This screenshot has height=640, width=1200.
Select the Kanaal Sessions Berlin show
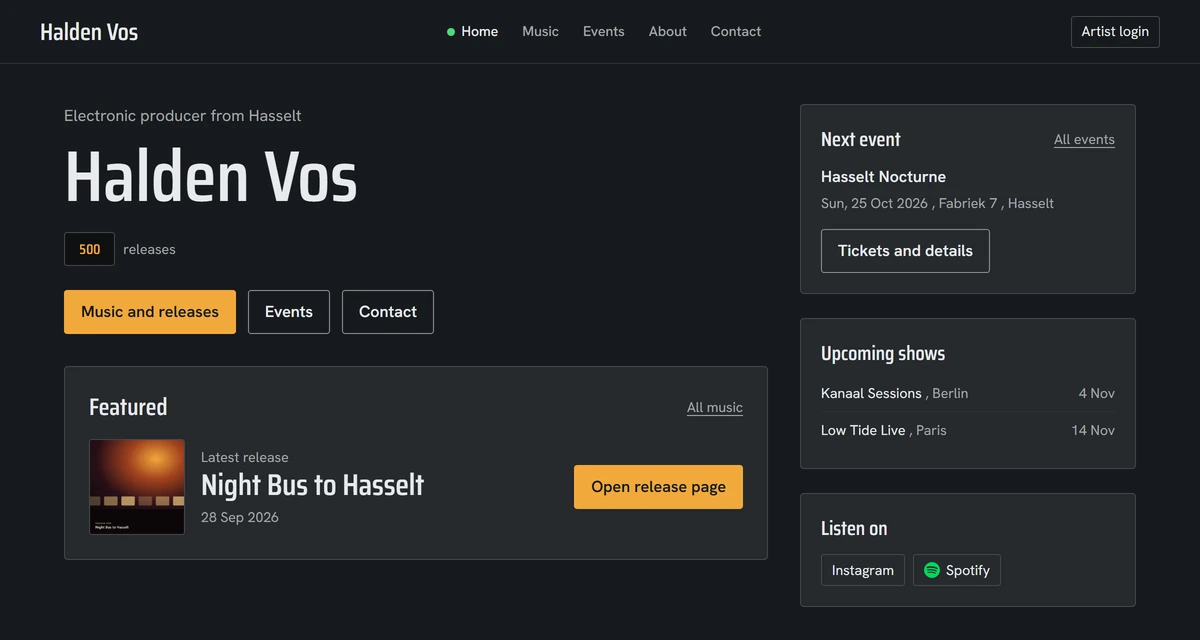968,393
